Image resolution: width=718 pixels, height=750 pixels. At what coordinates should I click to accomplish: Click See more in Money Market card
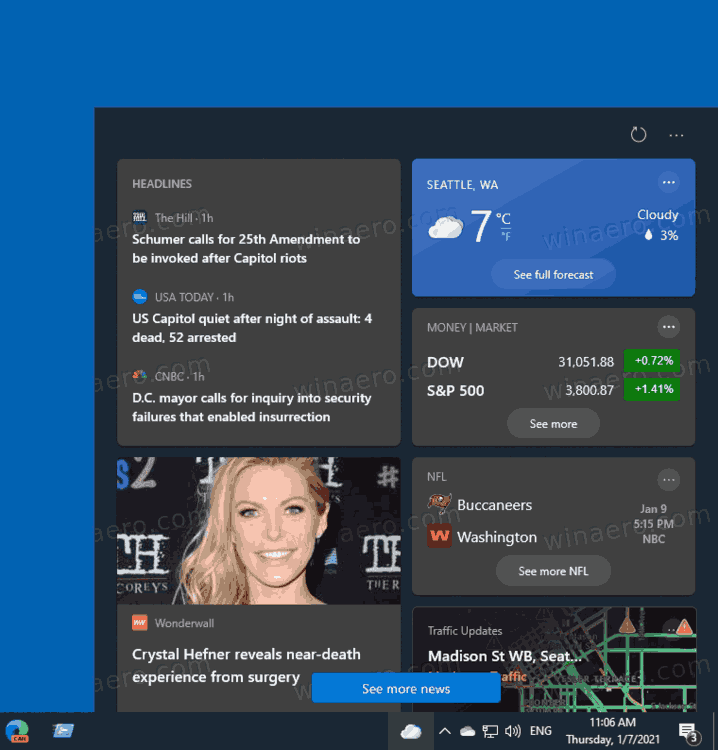[x=553, y=424]
